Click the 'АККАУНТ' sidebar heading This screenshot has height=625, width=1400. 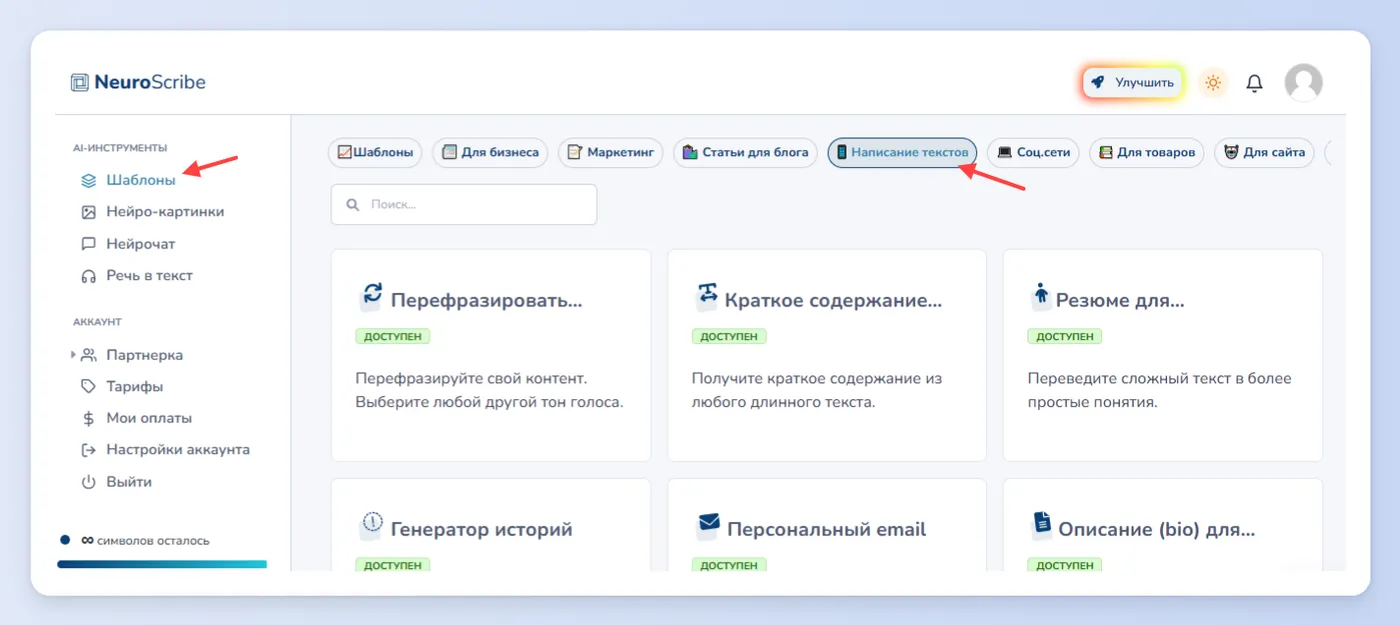tap(97, 322)
